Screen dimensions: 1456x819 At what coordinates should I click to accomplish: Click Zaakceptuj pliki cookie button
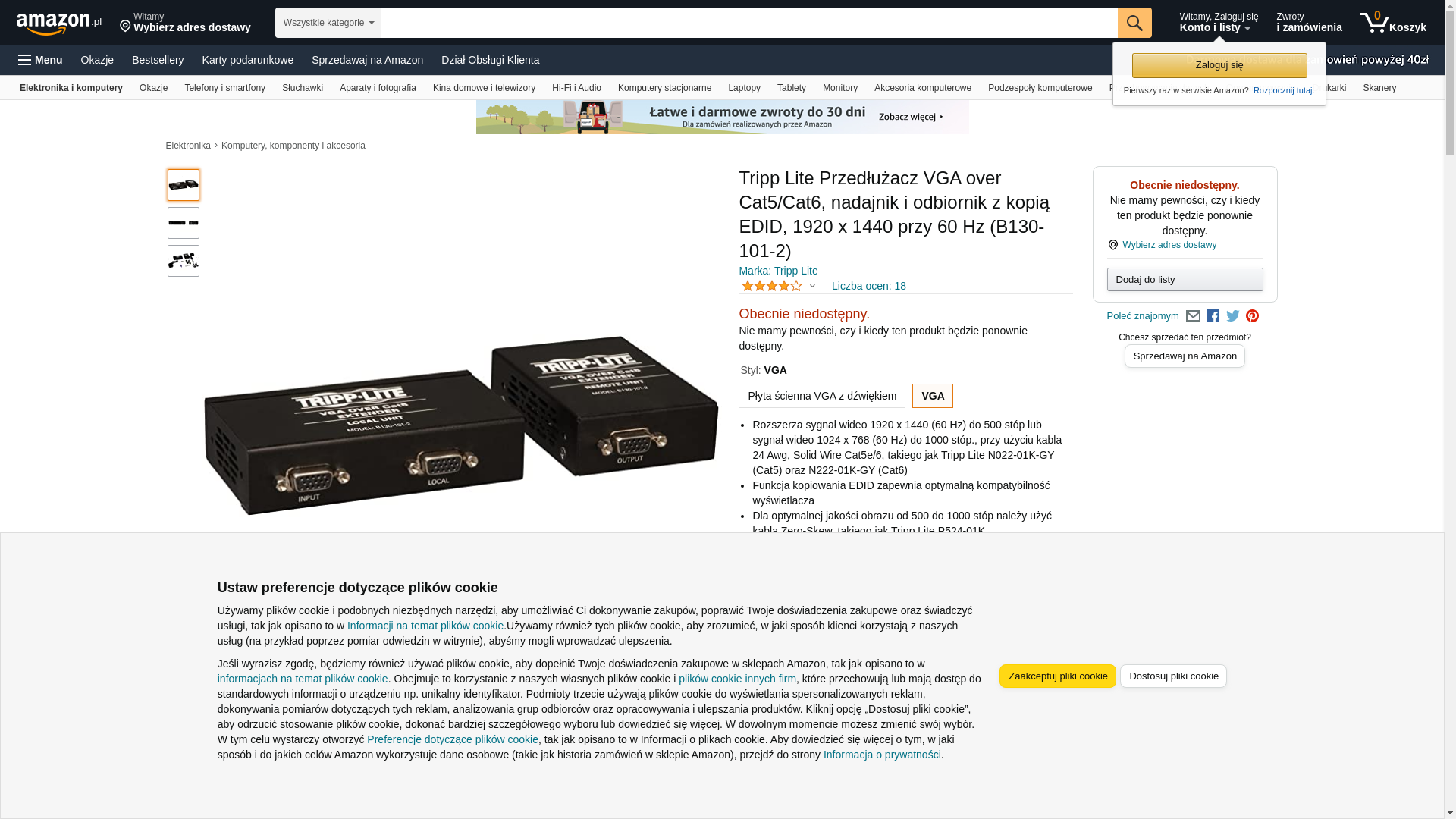[x=1058, y=676]
